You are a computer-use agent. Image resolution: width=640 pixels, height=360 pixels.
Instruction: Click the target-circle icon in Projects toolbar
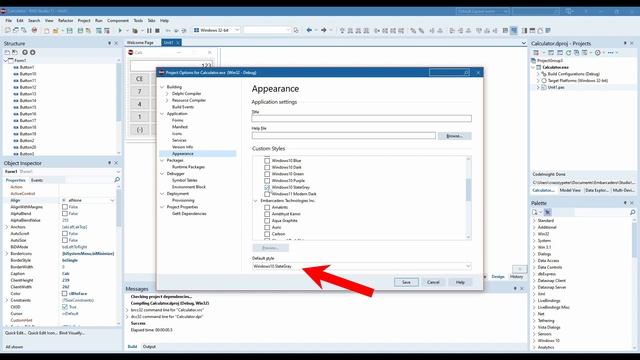598,53
